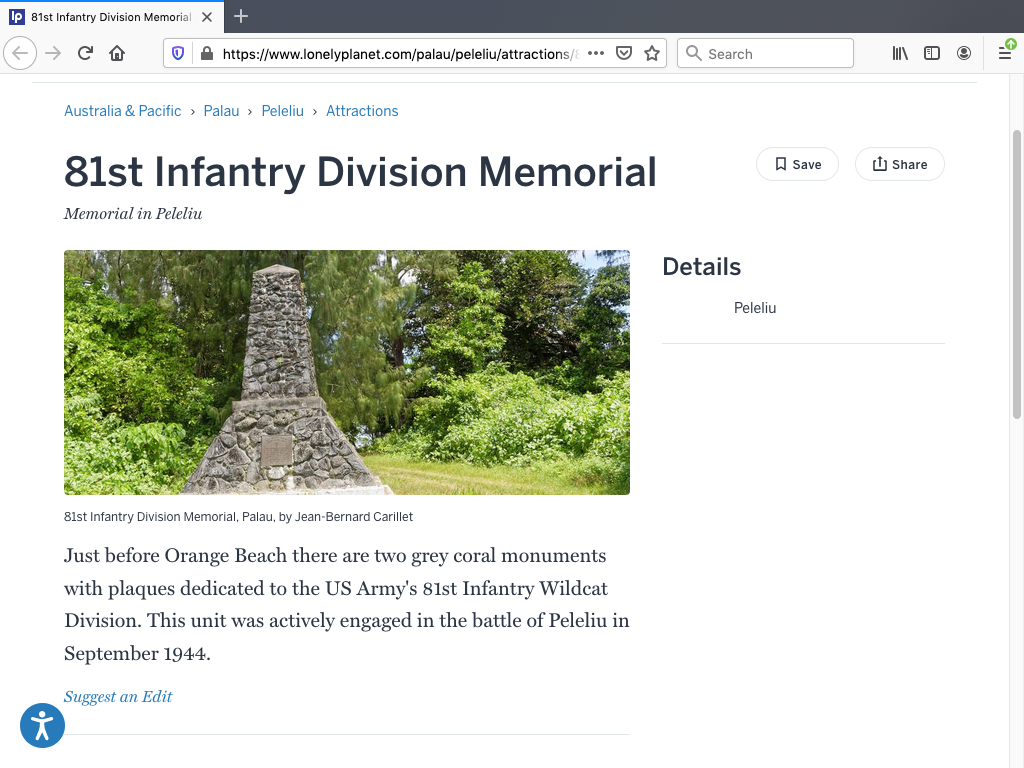The width and height of the screenshot is (1024, 768).
Task: Open a new tab with plus button
Action: click(x=241, y=16)
